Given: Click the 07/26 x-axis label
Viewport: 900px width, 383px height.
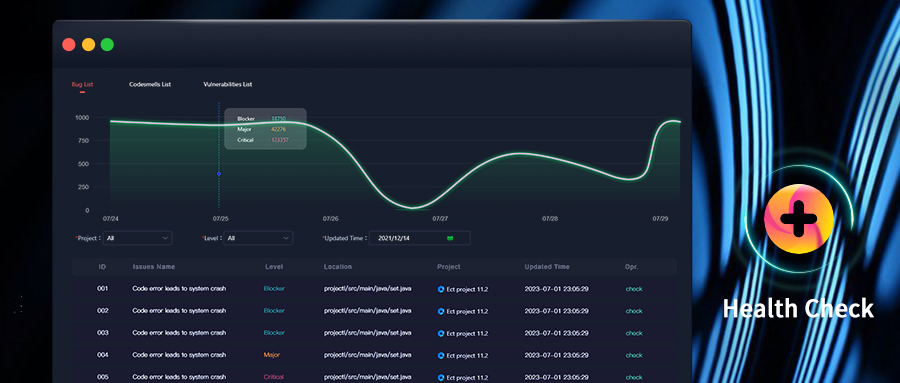Looking at the screenshot, I should click(x=331, y=219).
